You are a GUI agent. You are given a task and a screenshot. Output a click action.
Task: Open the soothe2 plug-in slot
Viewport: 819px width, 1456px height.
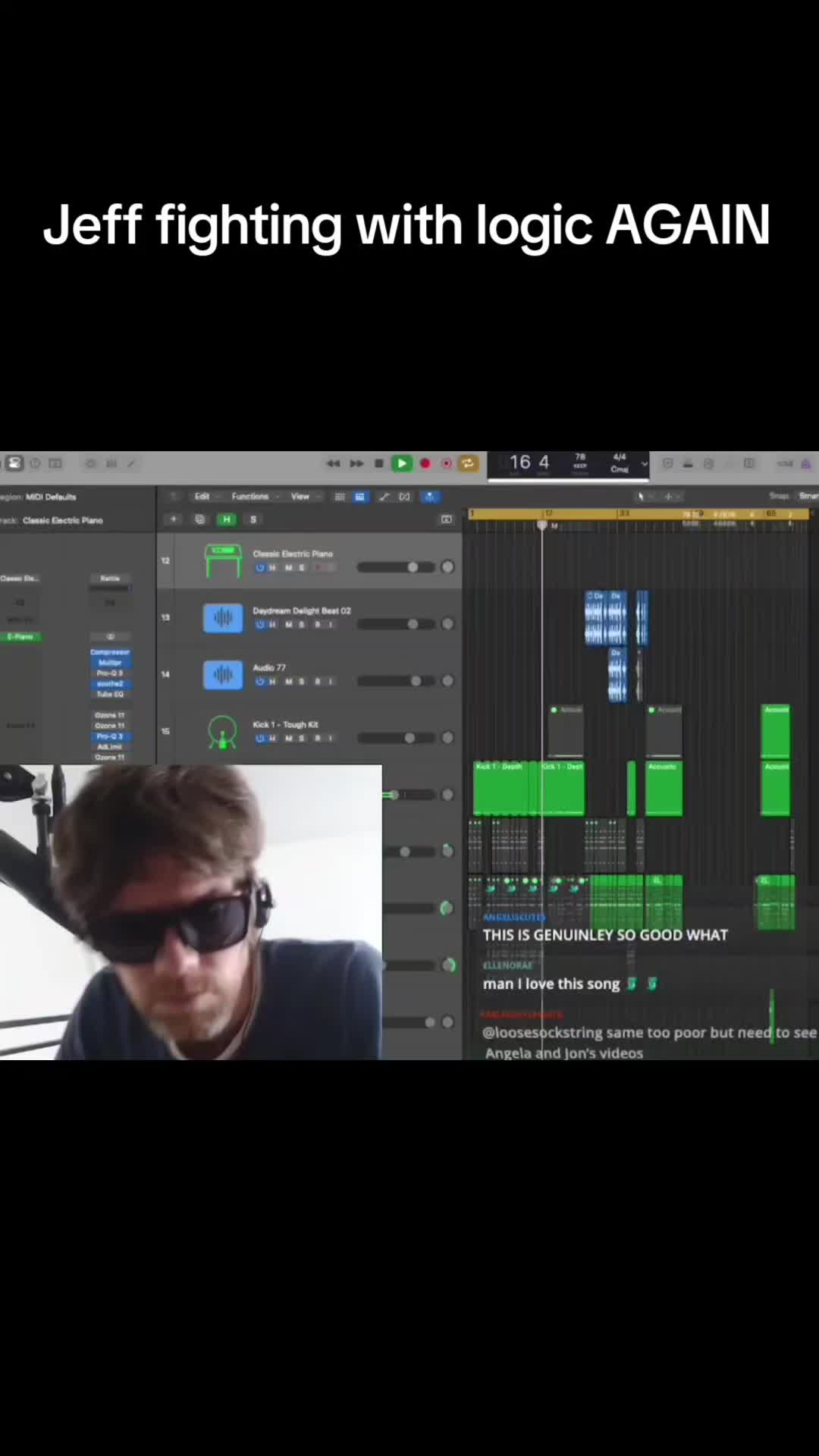pos(110,684)
